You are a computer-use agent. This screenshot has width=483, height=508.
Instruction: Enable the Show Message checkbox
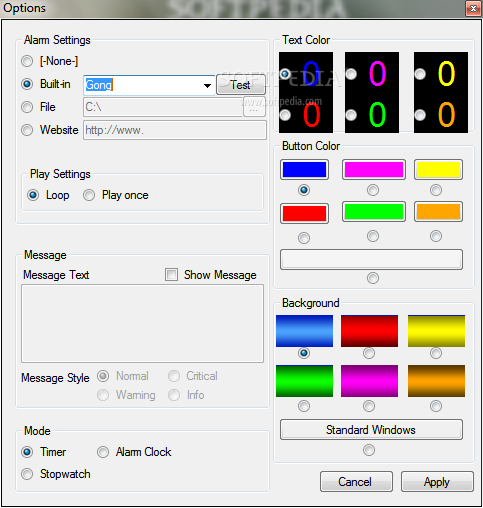(x=171, y=275)
